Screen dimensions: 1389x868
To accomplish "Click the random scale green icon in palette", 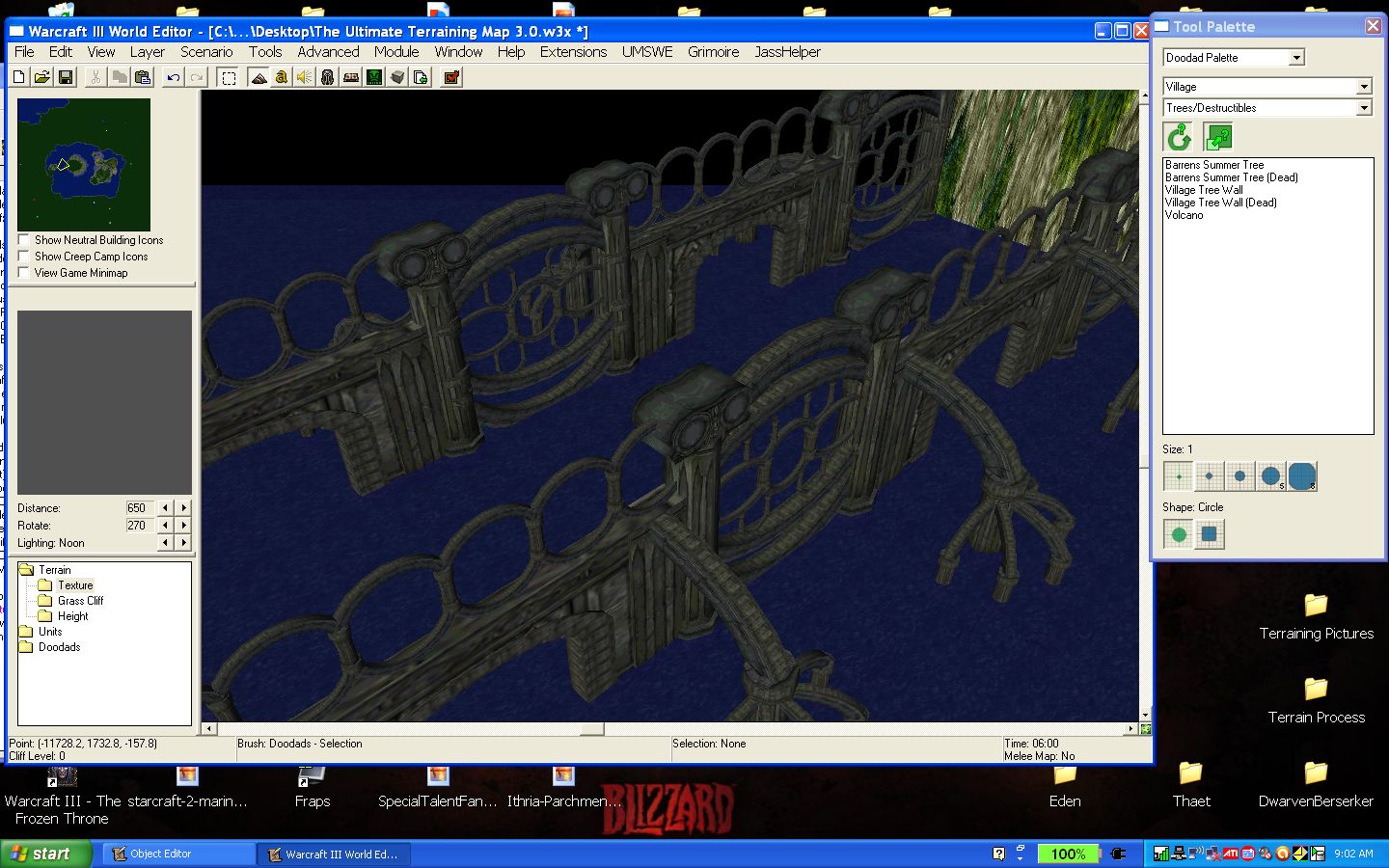I will (x=1218, y=138).
